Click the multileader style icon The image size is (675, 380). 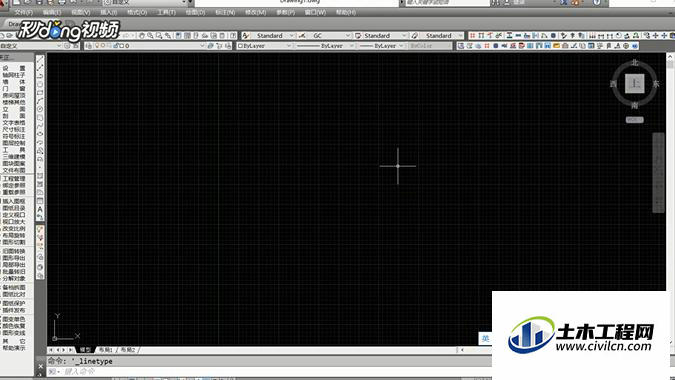(415, 36)
